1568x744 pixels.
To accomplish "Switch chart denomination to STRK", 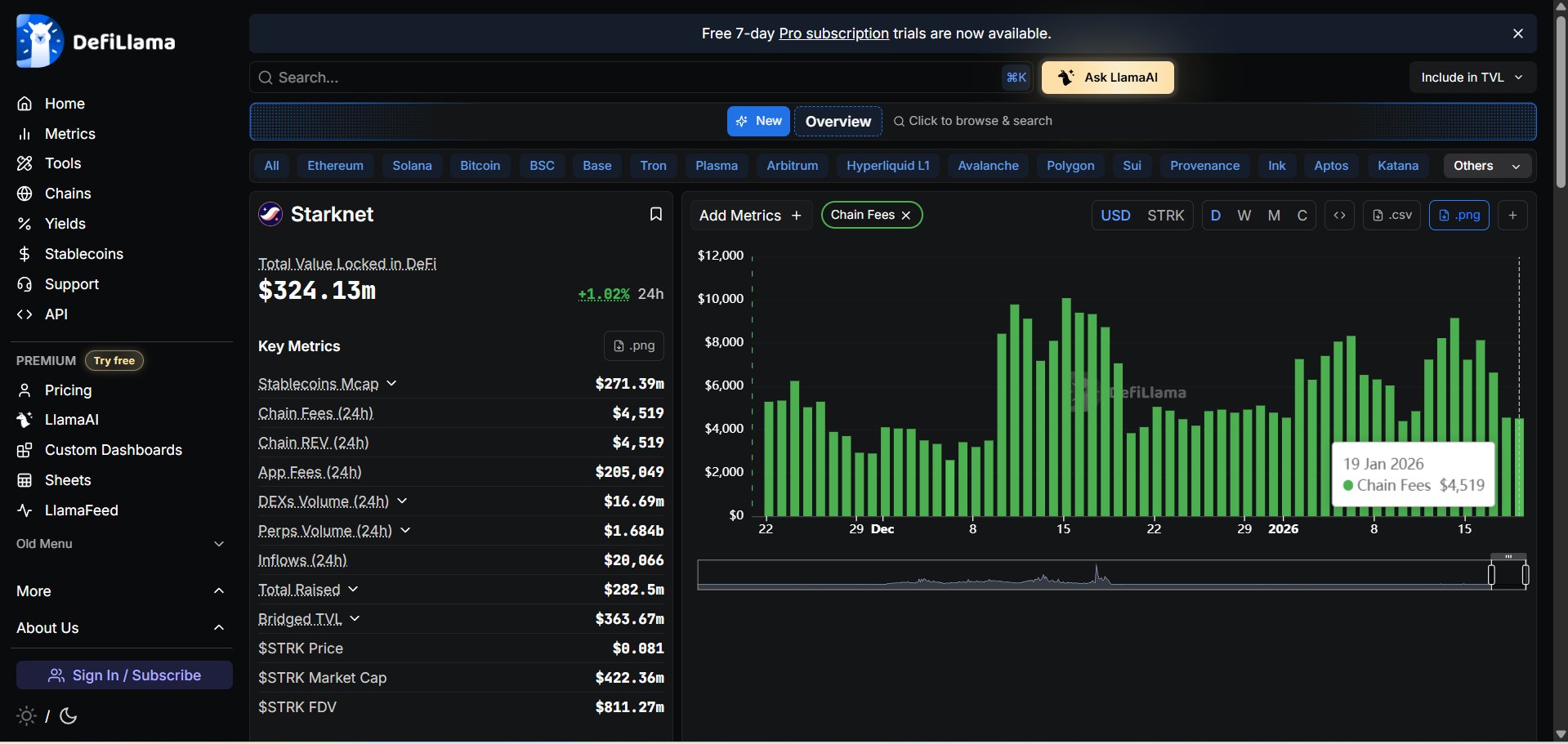I will pyautogui.click(x=1165, y=216).
